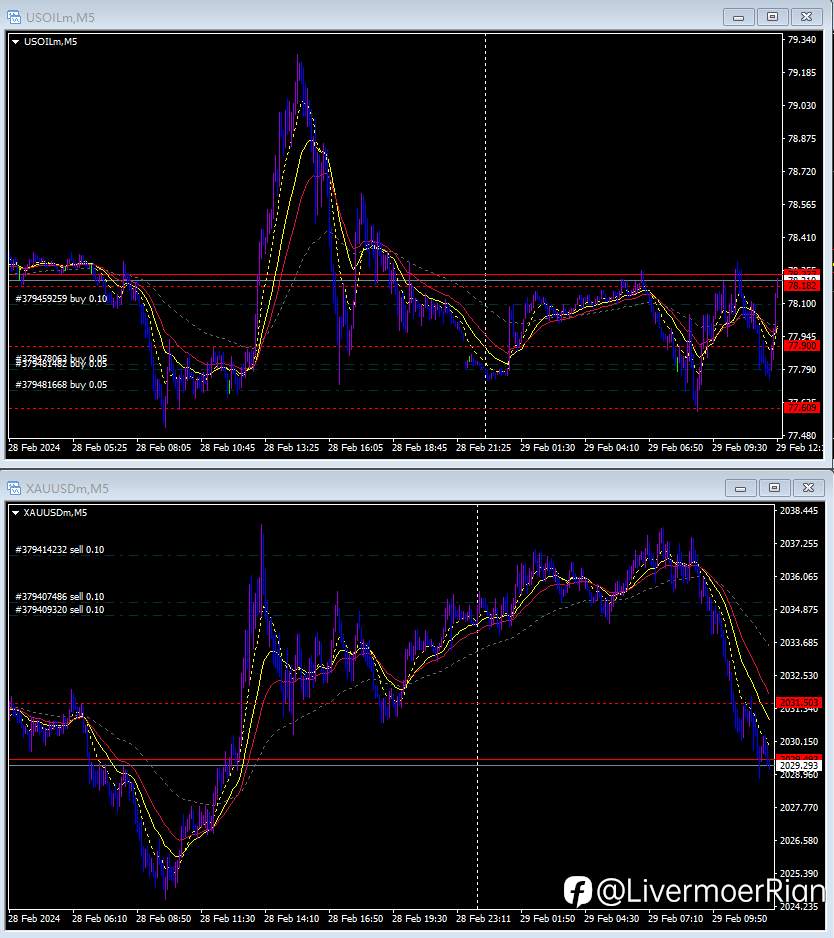Click price scale value 77.790
The width and height of the screenshot is (834, 938).
click(802, 370)
